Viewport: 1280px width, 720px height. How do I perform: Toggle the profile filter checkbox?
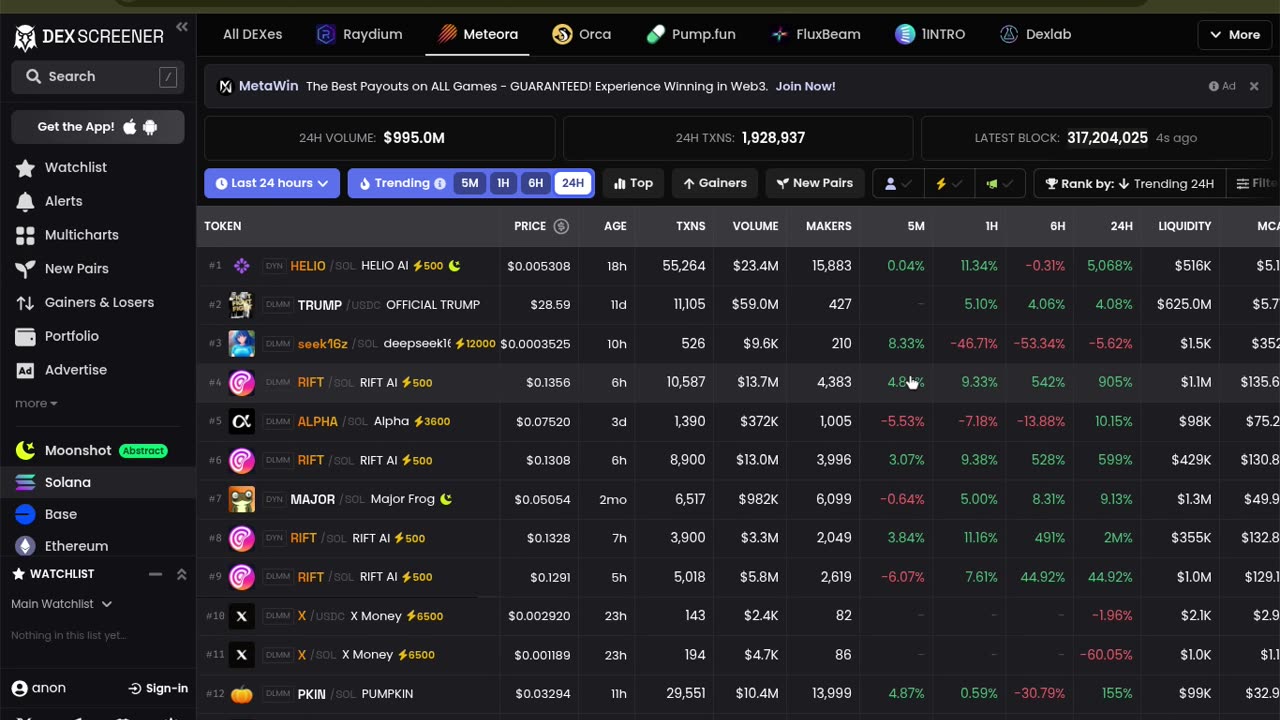point(898,183)
